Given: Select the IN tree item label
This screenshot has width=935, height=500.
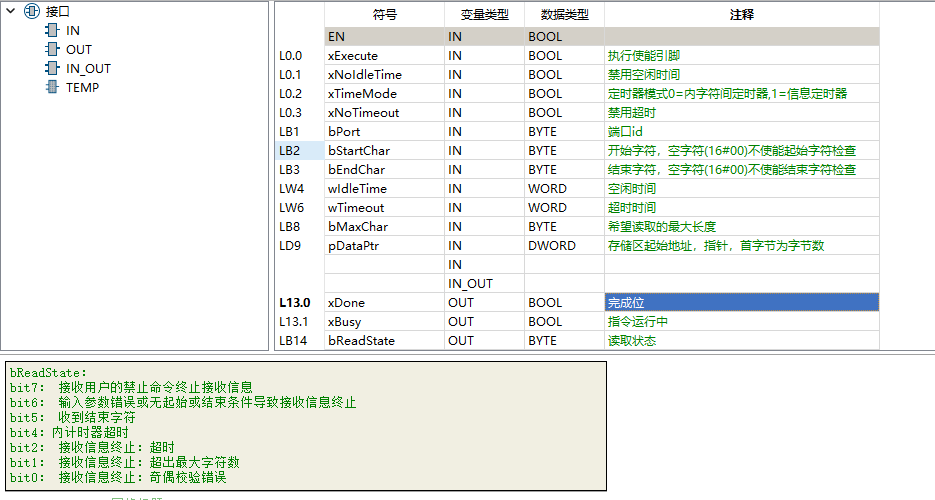Looking at the screenshot, I should pos(73,30).
